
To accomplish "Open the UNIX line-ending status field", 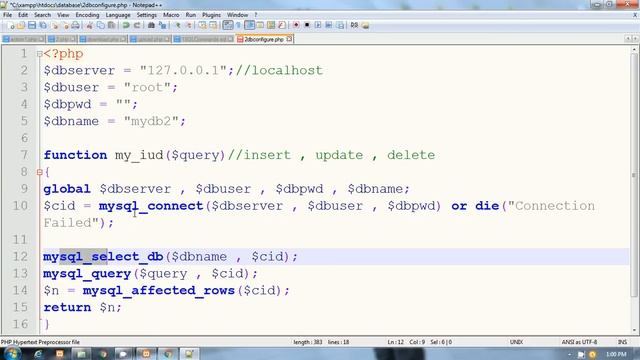I will click(516, 342).
